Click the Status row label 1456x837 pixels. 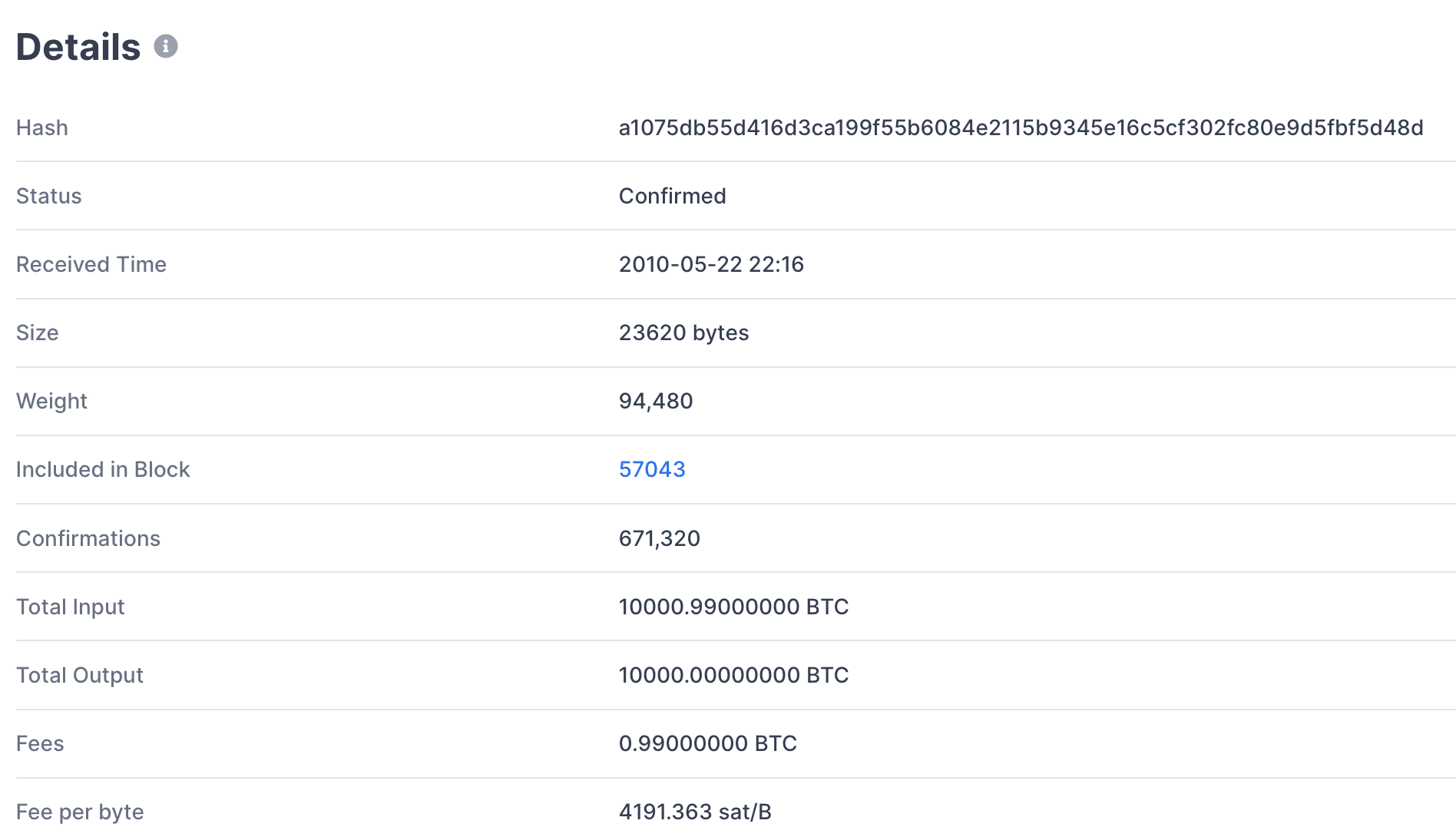pos(48,196)
